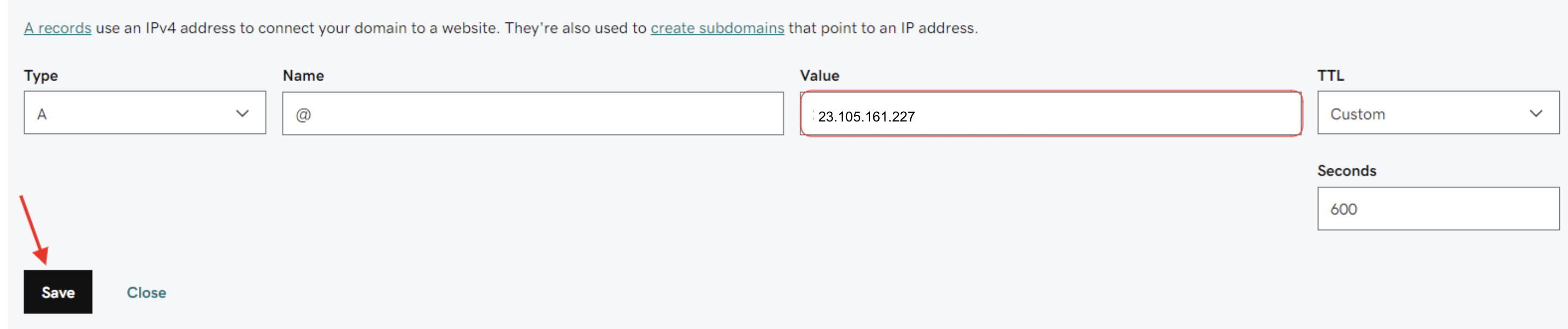Click the Type field label
This screenshot has width=1568, height=329.
(x=41, y=76)
